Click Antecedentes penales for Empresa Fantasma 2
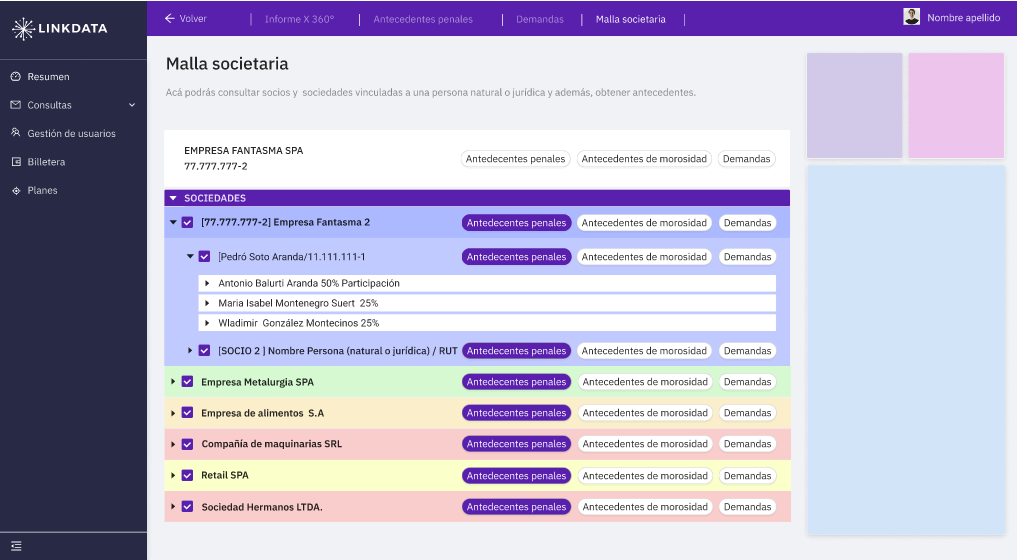The image size is (1017, 560). 516,223
